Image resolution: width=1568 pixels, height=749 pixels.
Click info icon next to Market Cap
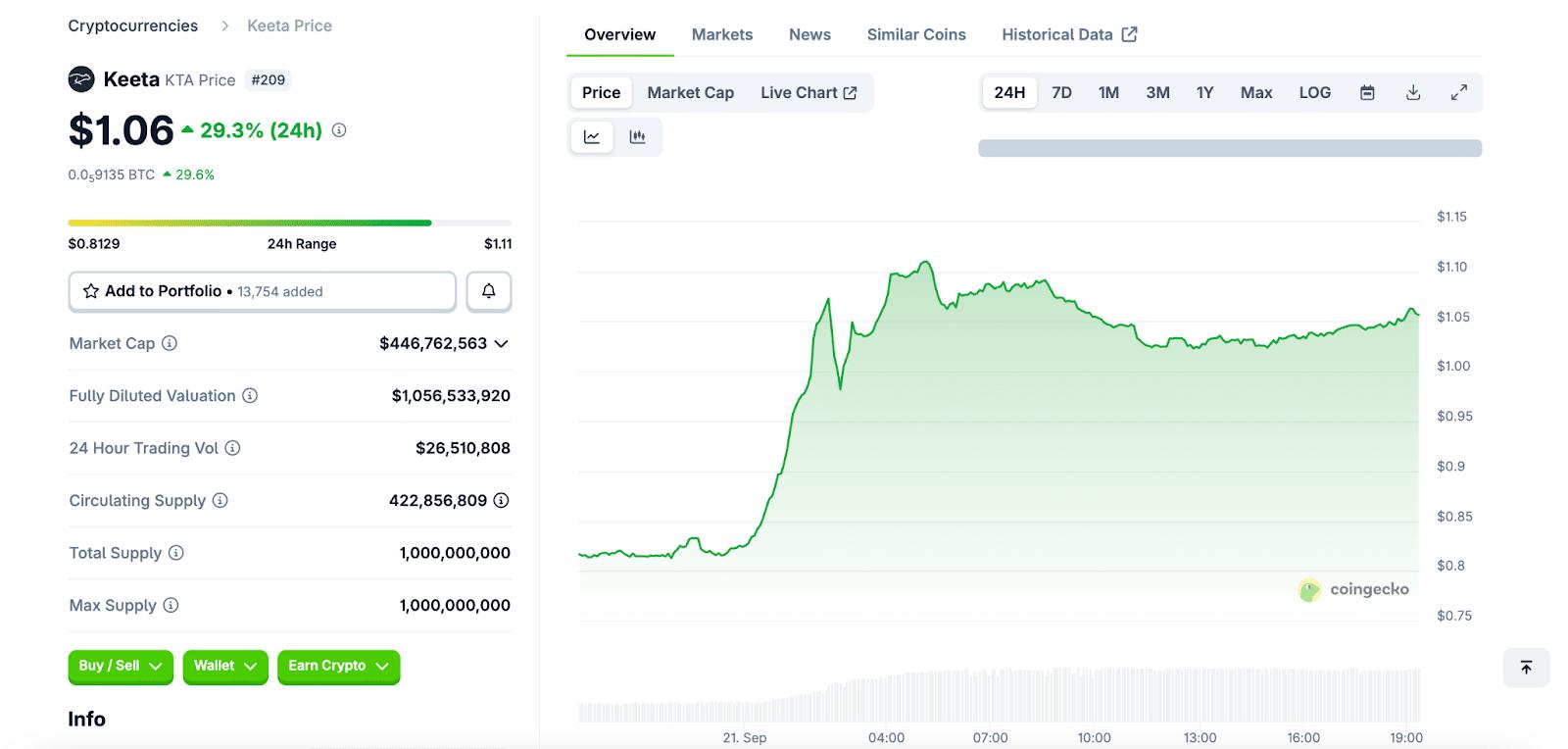point(170,343)
